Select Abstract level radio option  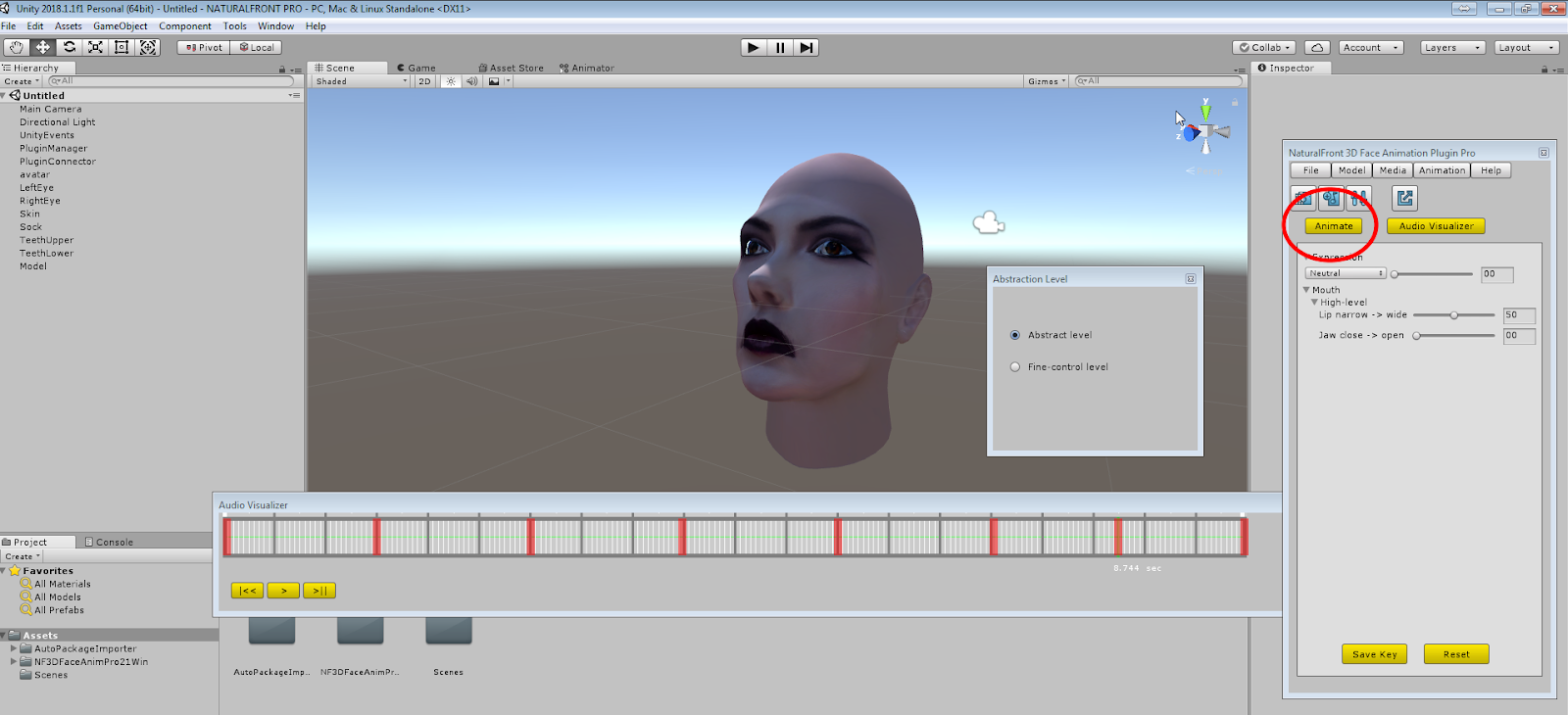1015,335
